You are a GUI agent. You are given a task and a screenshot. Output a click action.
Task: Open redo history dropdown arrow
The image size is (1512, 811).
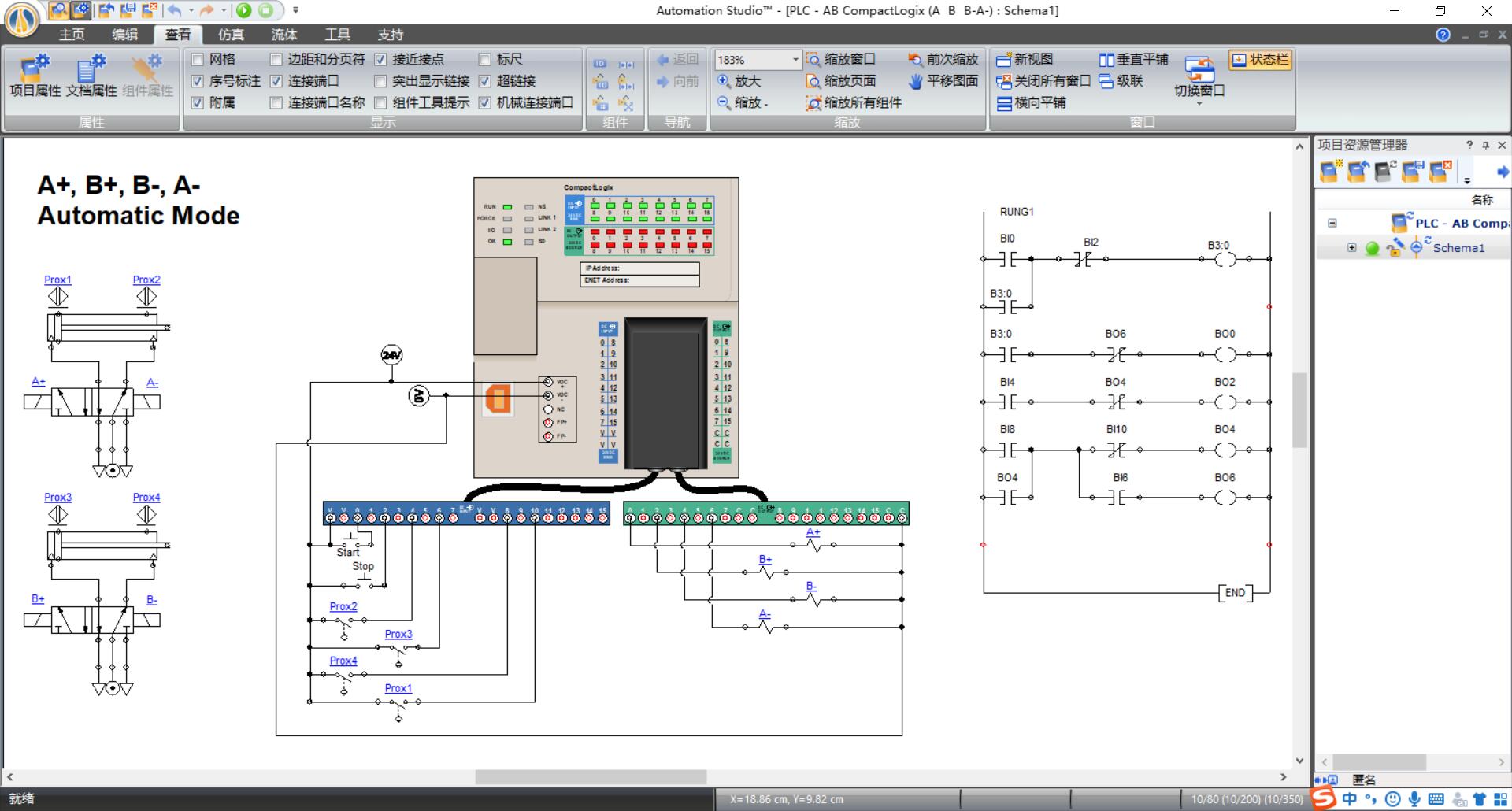pos(224,10)
